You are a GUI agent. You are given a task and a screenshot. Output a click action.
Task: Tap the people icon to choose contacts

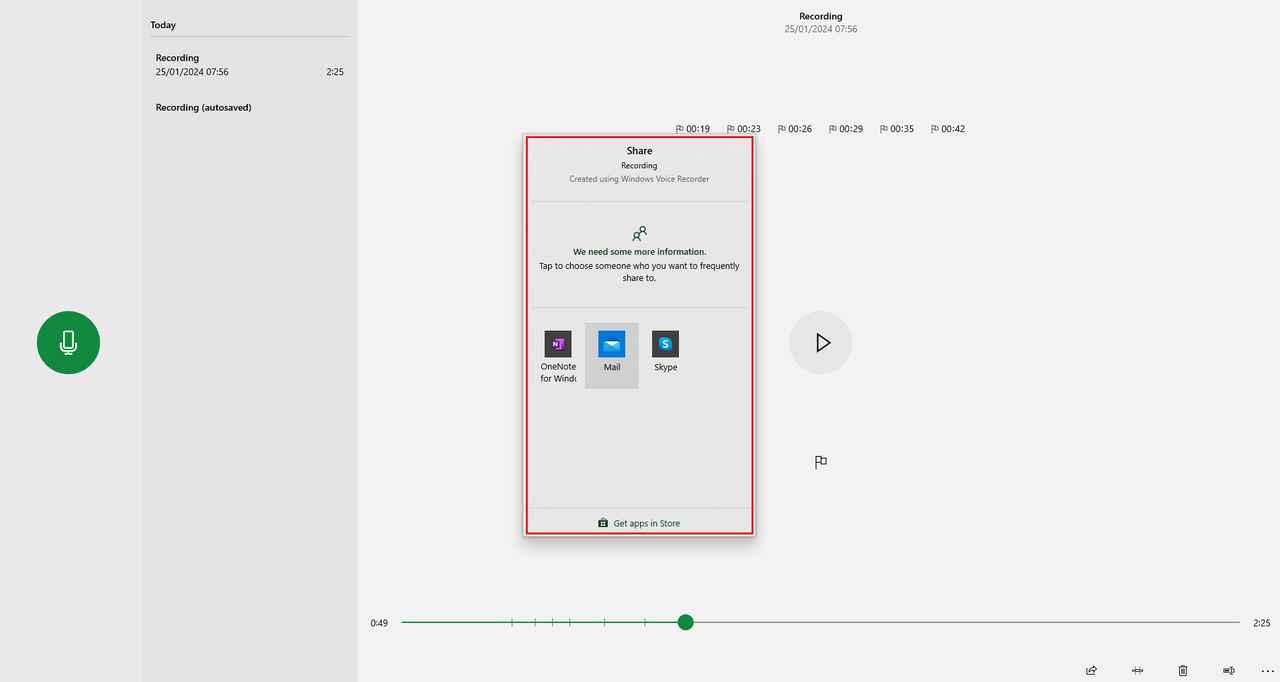(639, 234)
